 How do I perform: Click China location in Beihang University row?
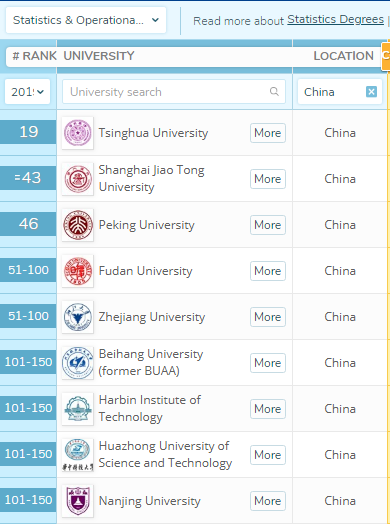pyautogui.click(x=340, y=363)
